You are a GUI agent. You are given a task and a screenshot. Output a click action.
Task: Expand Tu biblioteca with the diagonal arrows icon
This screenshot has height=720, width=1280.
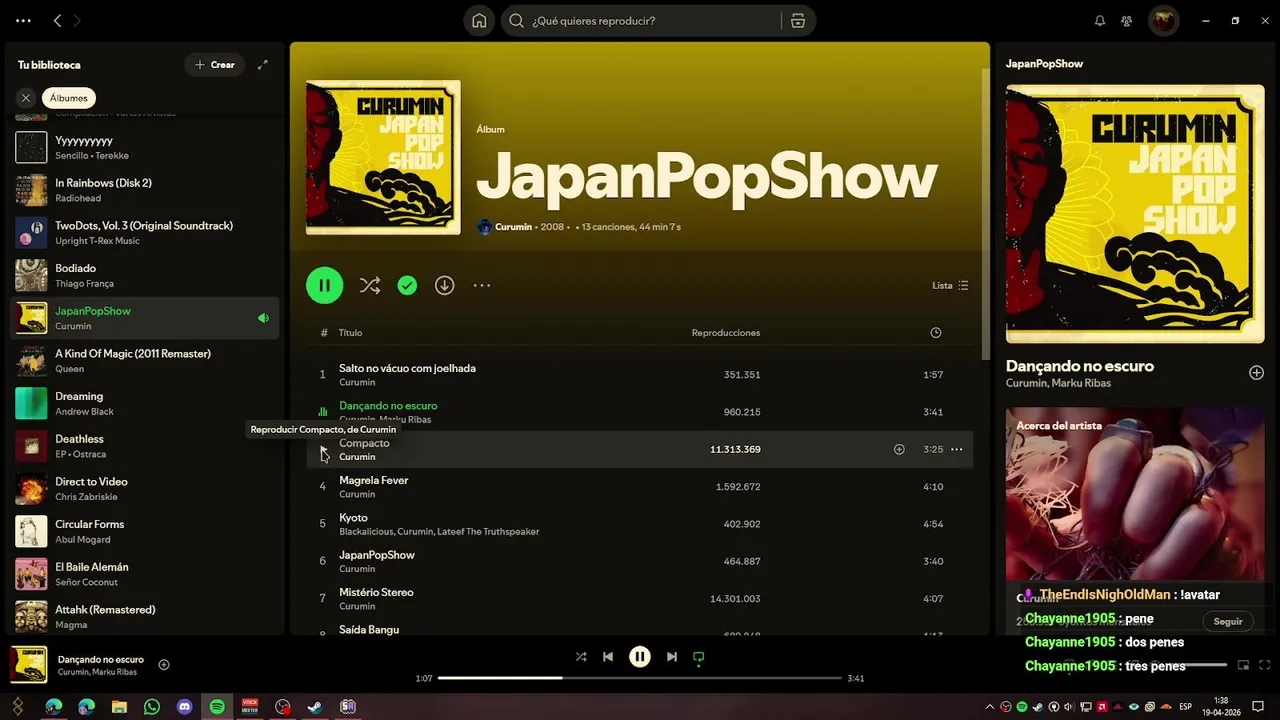tap(263, 65)
